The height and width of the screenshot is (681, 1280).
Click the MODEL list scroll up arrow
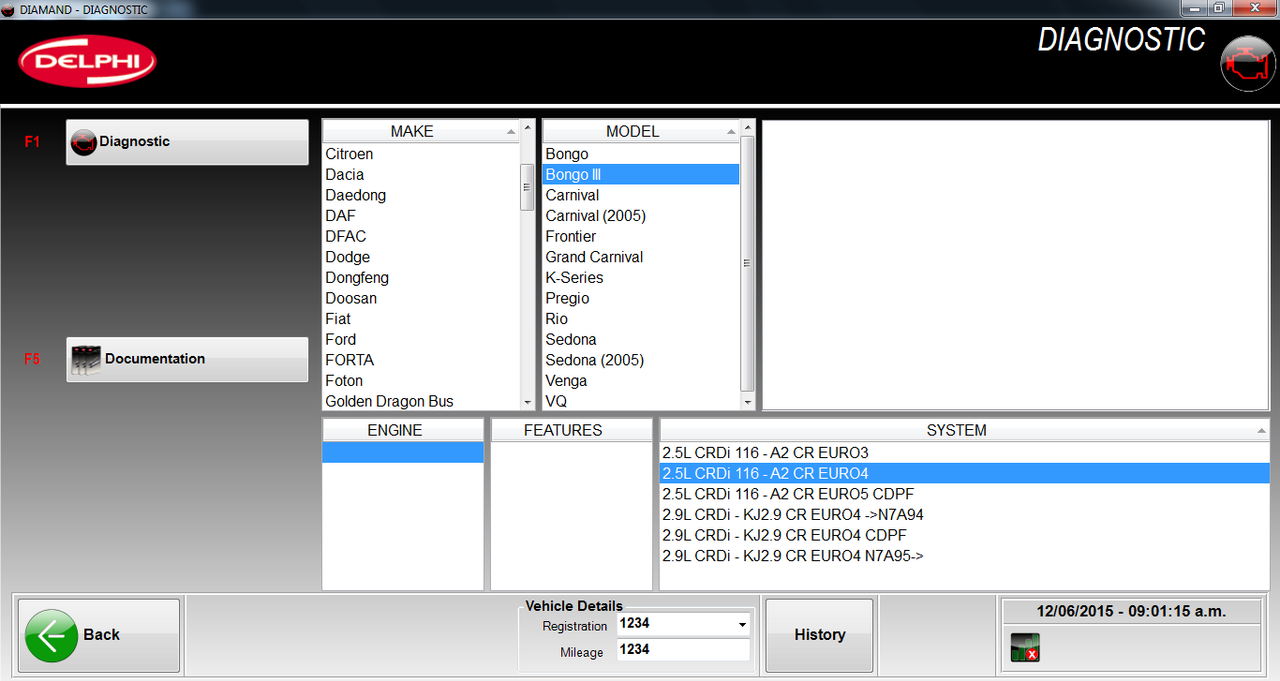[x=747, y=130]
